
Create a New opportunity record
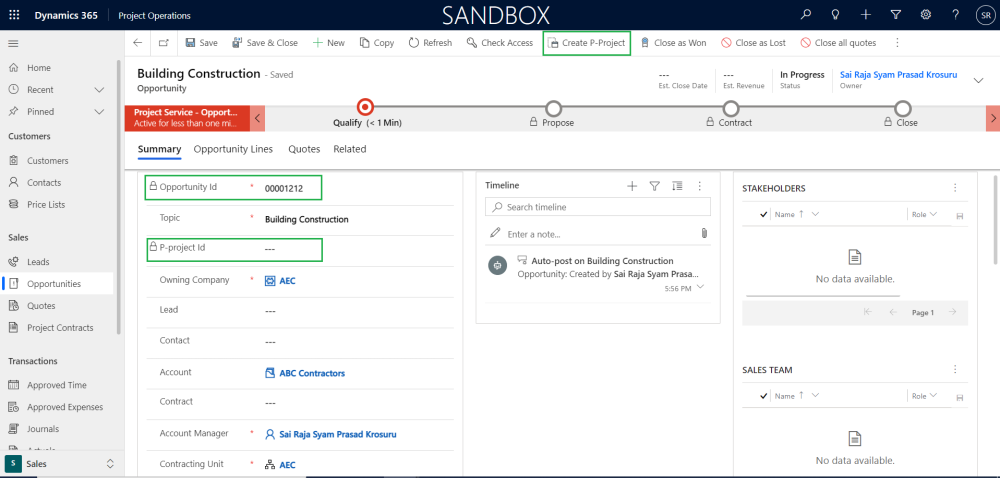click(x=328, y=43)
